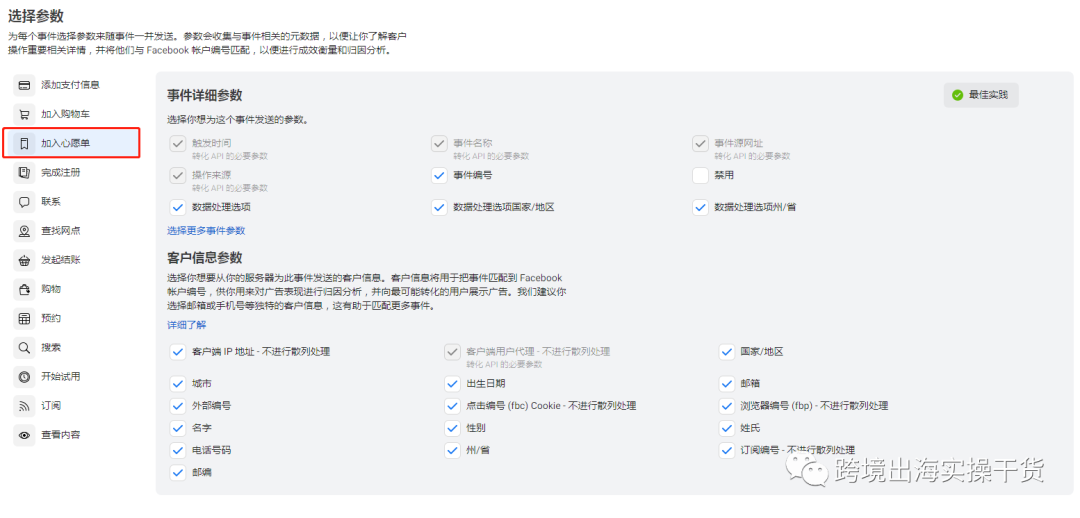Toggle 数据处理选项国家/地区 checkbox
This screenshot has width=1080, height=518.
pyautogui.click(x=439, y=207)
